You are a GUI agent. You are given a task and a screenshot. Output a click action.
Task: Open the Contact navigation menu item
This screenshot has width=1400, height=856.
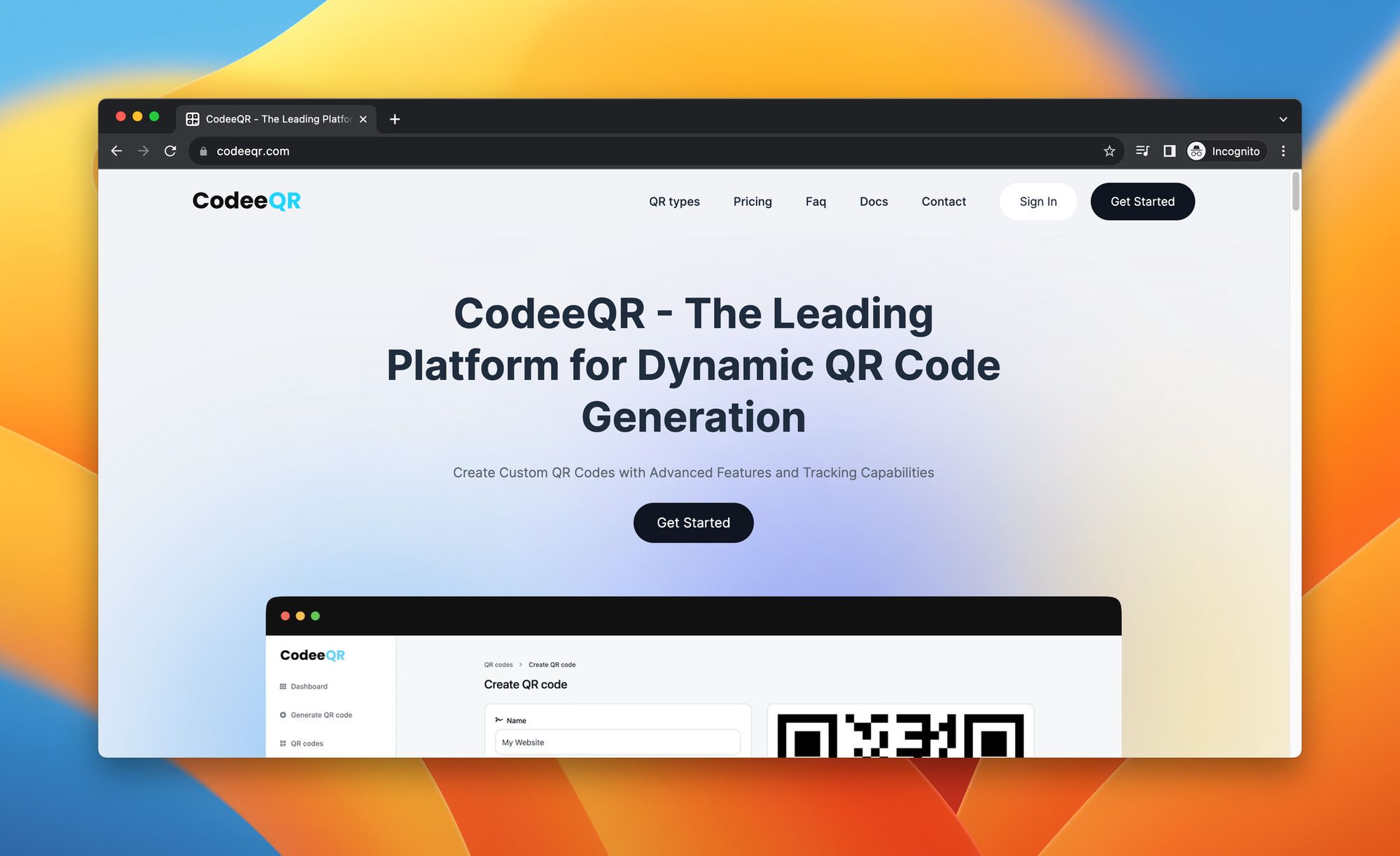pyautogui.click(x=943, y=201)
